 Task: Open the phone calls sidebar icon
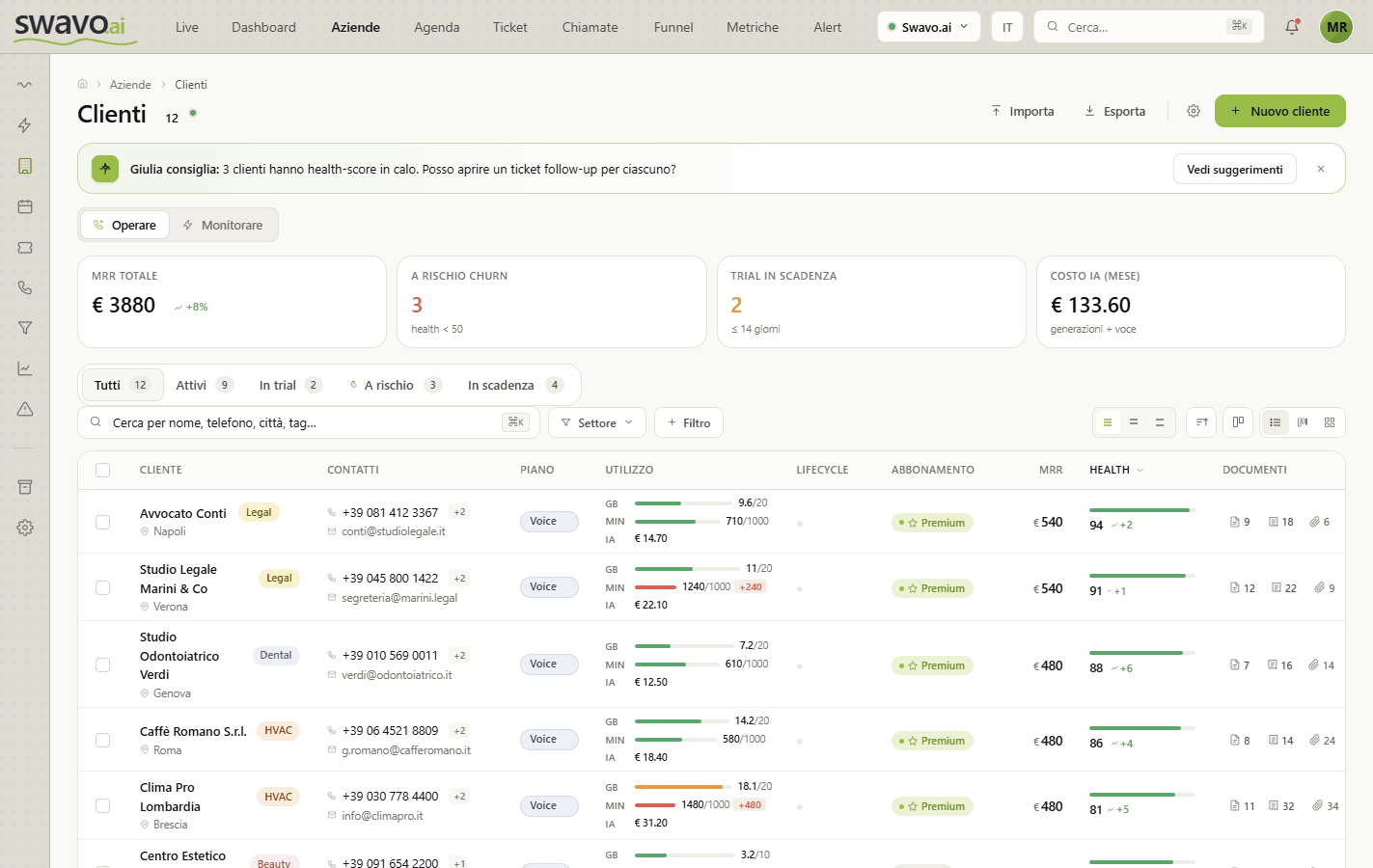click(x=25, y=287)
